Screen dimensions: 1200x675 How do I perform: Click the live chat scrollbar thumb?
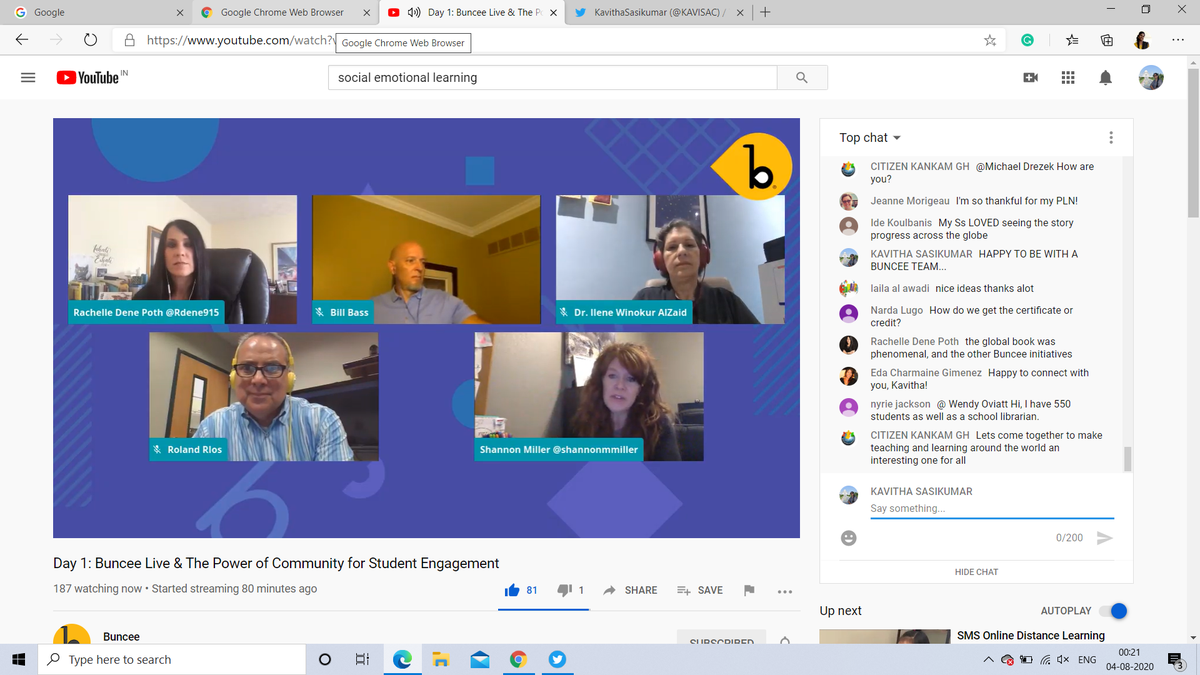tap(1128, 458)
